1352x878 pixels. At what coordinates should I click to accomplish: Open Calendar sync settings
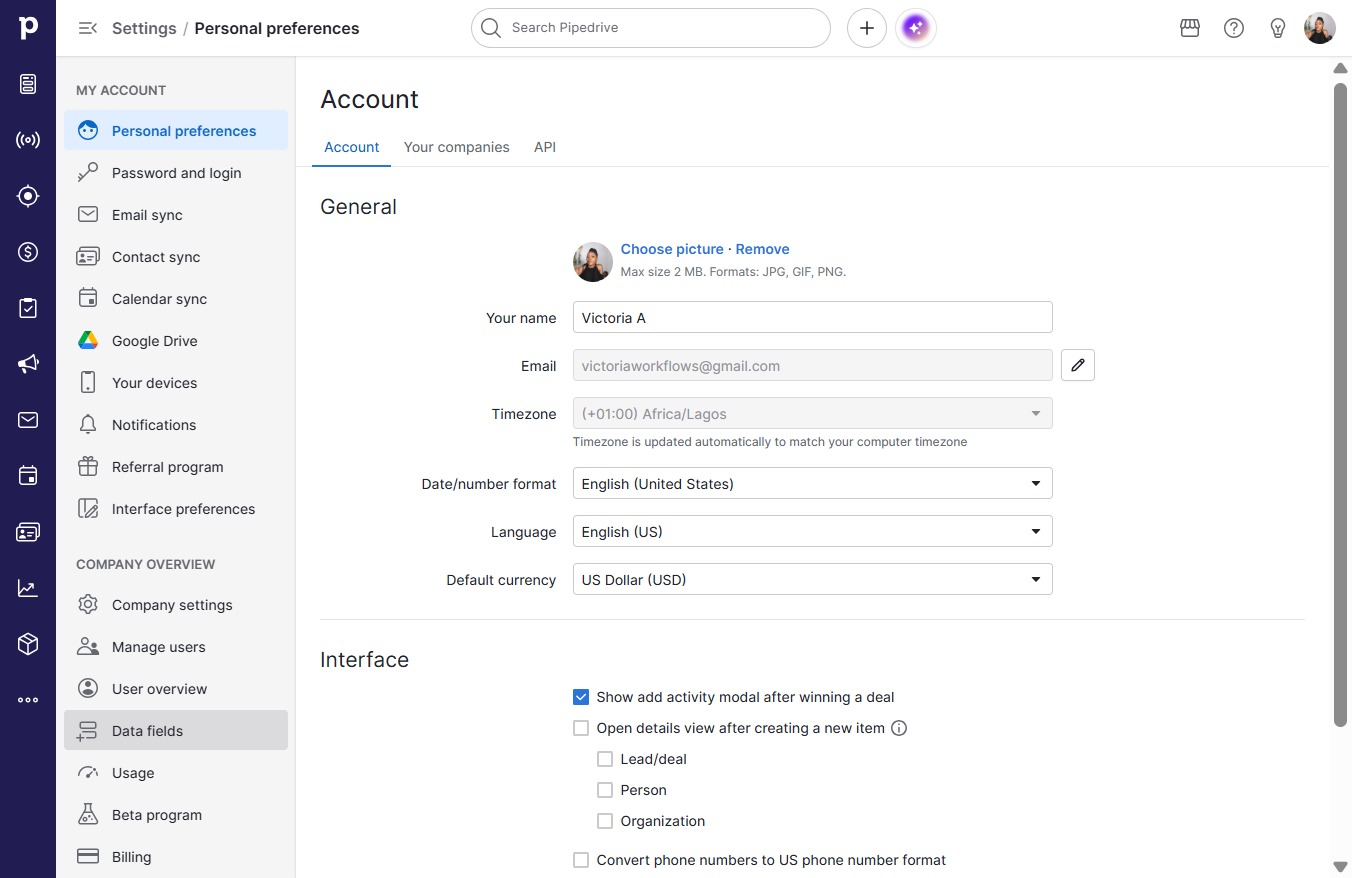coord(176,299)
